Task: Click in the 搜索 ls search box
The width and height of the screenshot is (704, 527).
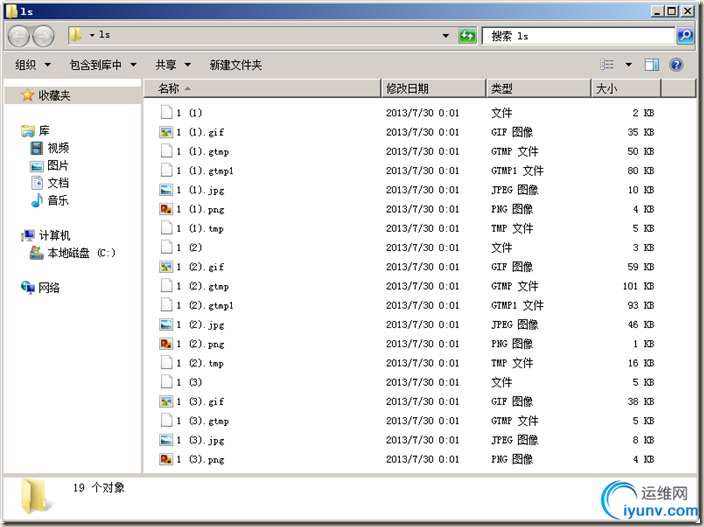Action: (578, 36)
